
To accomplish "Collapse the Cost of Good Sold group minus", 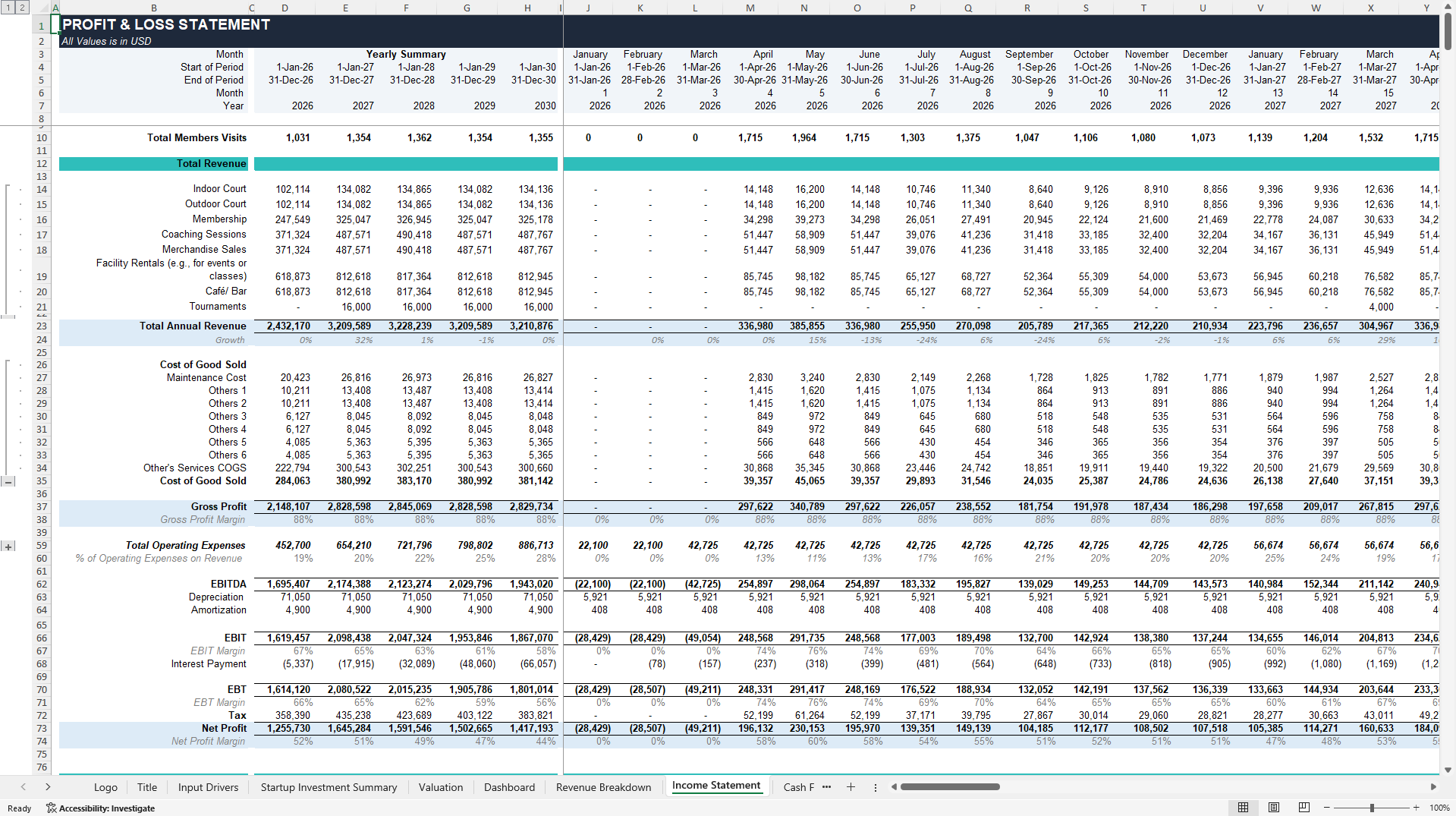I will point(8,481).
